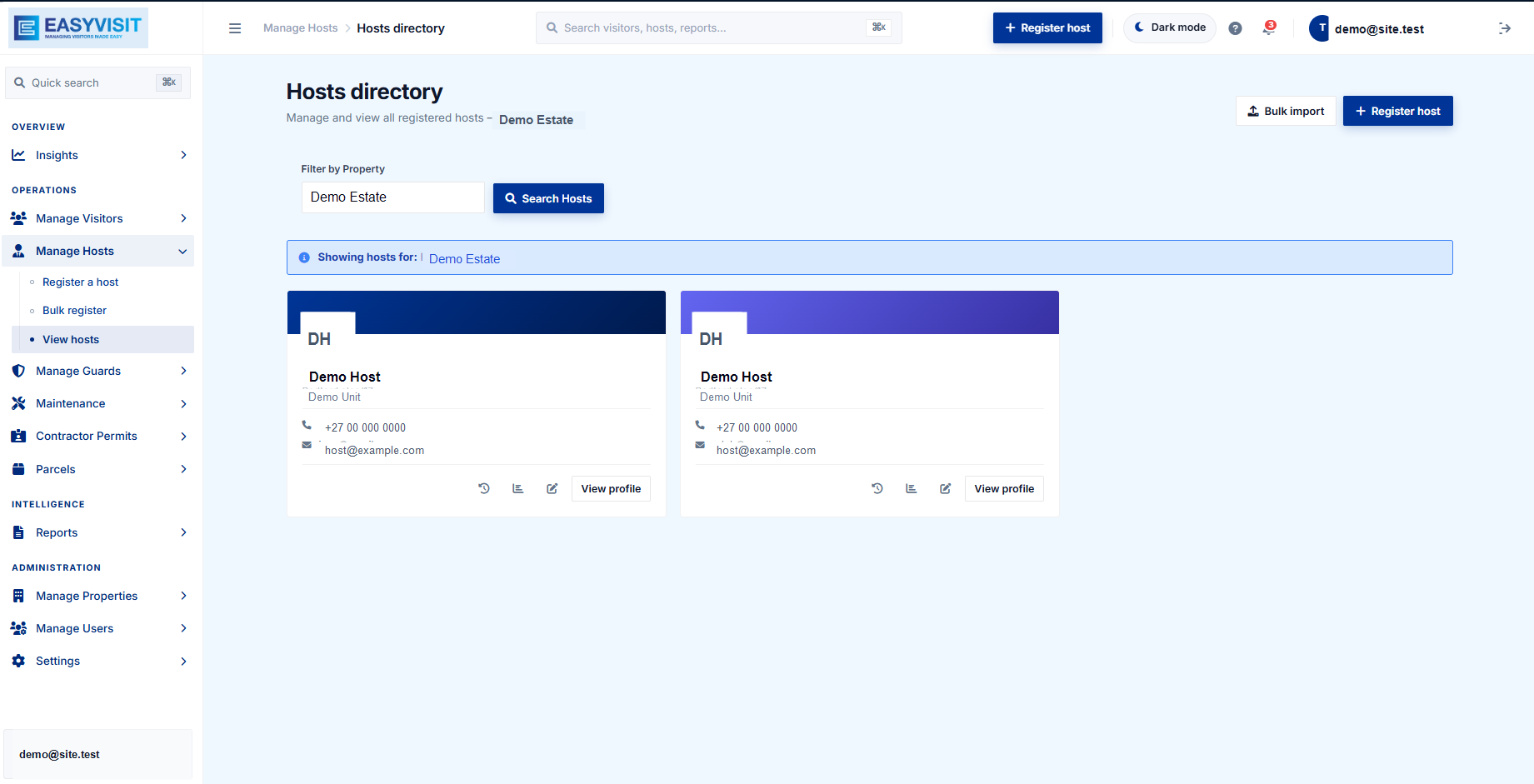
Task: Expand the Contractor Permits chevron
Action: click(183, 436)
